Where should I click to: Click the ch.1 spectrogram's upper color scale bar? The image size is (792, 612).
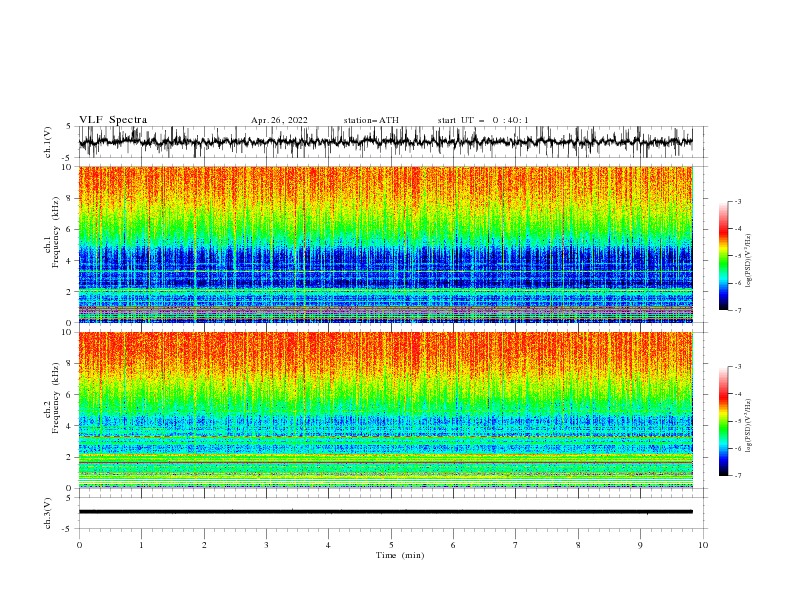coord(724,256)
